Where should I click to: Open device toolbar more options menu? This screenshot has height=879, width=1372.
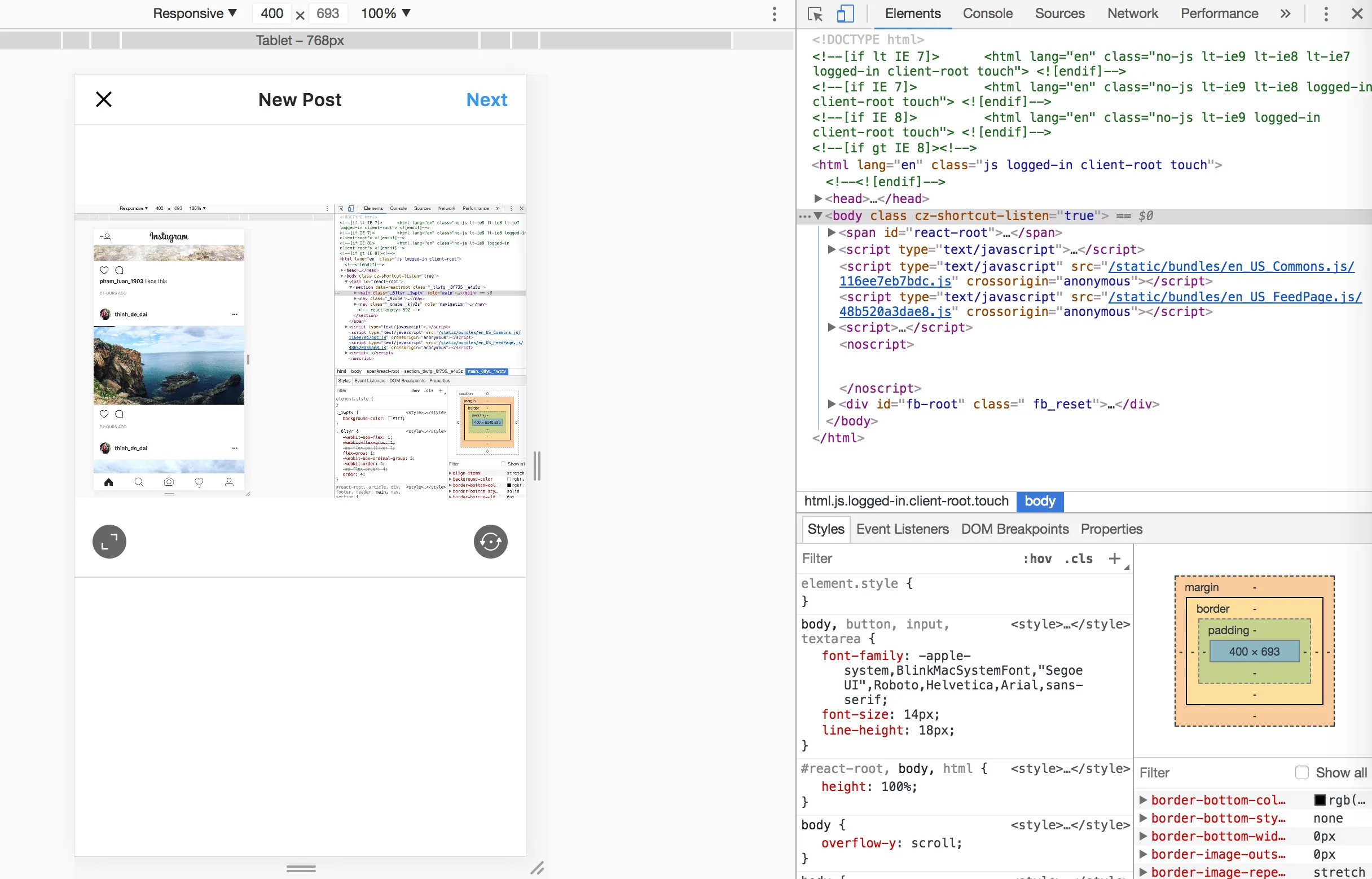coord(774,14)
